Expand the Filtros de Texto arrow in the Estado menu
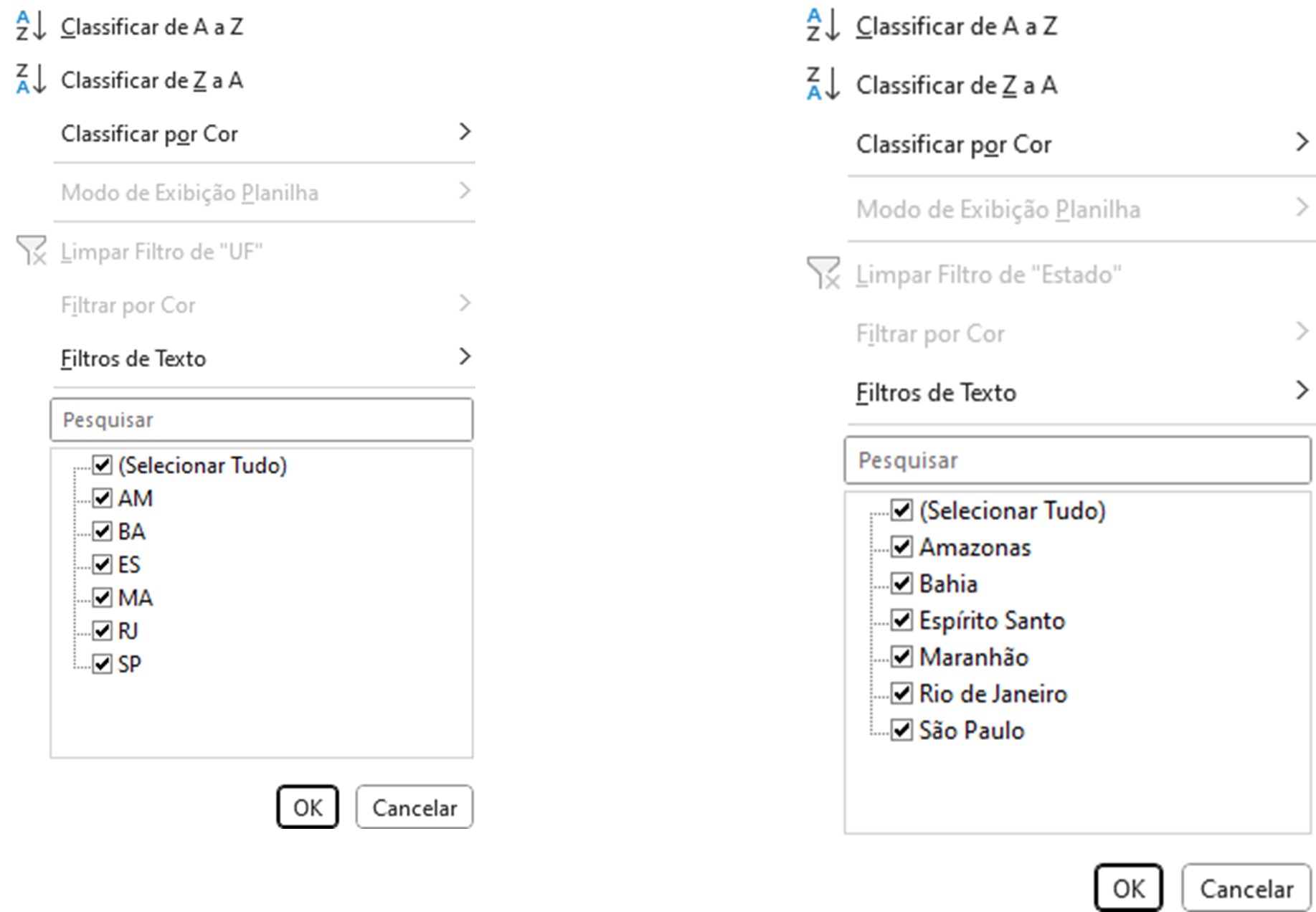Viewport: 1316px width, 912px height. 1302,391
